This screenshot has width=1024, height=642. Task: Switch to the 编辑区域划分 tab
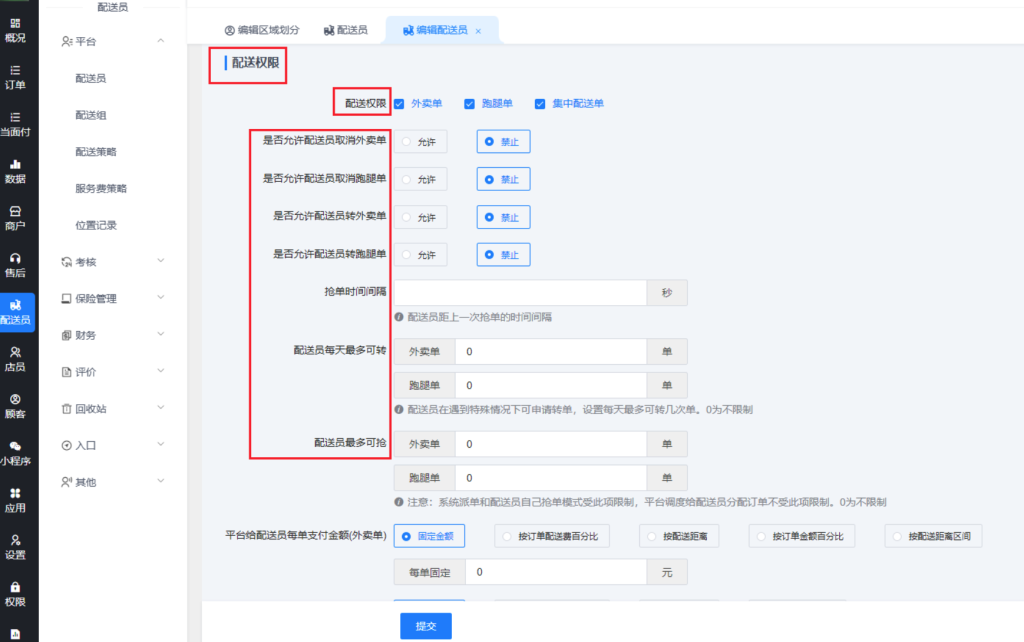[x=261, y=30]
